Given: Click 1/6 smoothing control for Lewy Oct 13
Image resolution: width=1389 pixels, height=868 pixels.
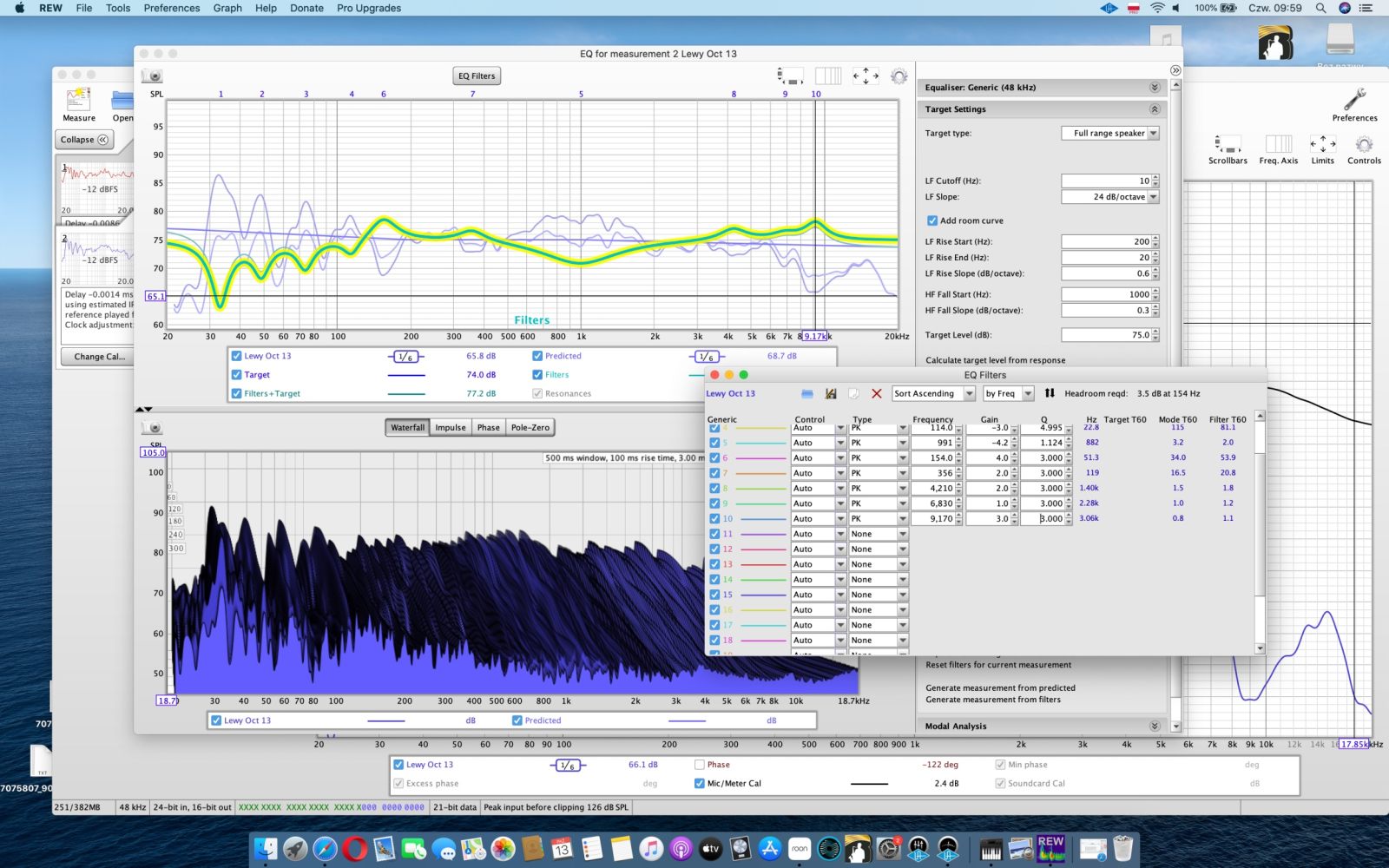Looking at the screenshot, I should (405, 356).
